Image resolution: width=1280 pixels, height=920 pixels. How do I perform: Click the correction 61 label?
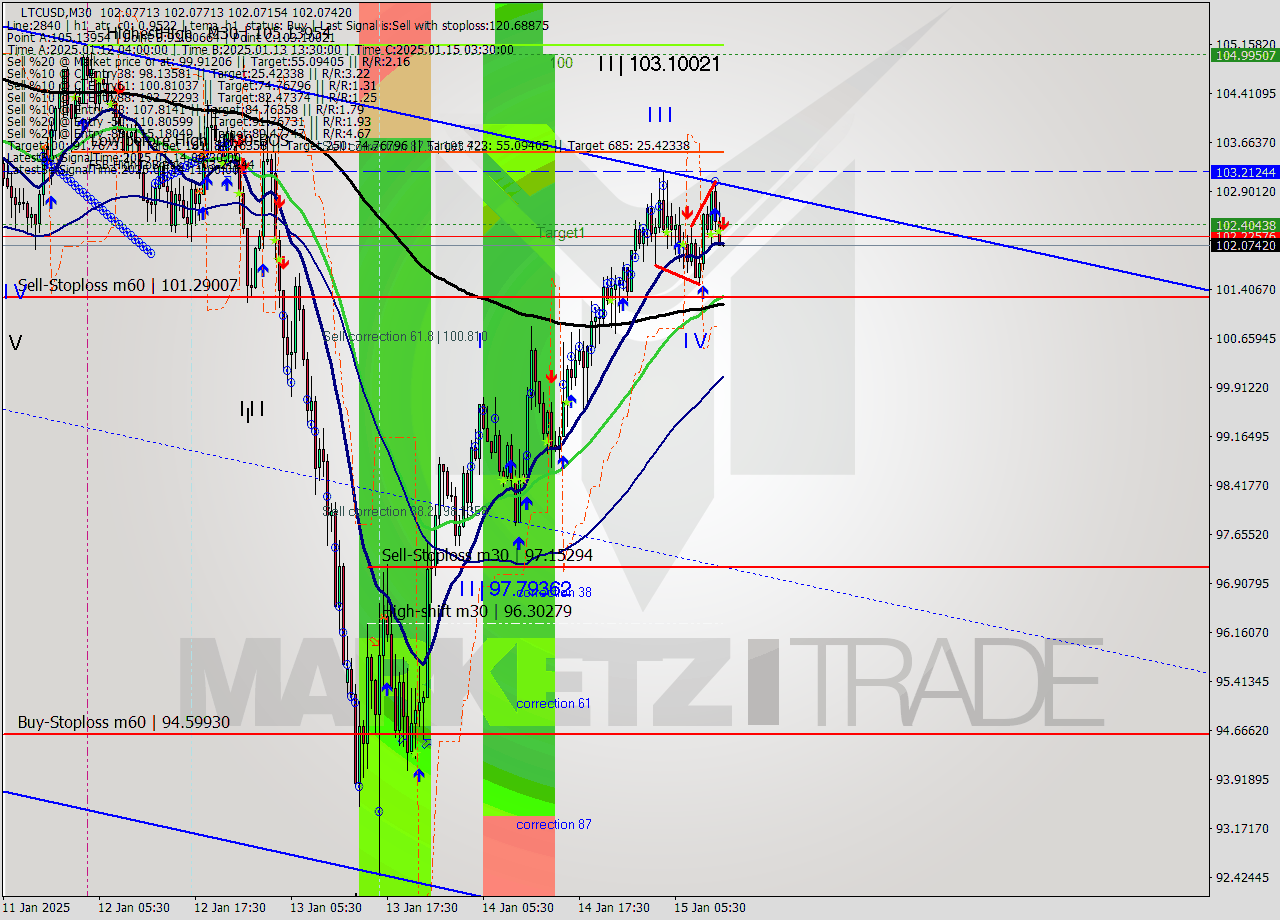pyautogui.click(x=553, y=704)
